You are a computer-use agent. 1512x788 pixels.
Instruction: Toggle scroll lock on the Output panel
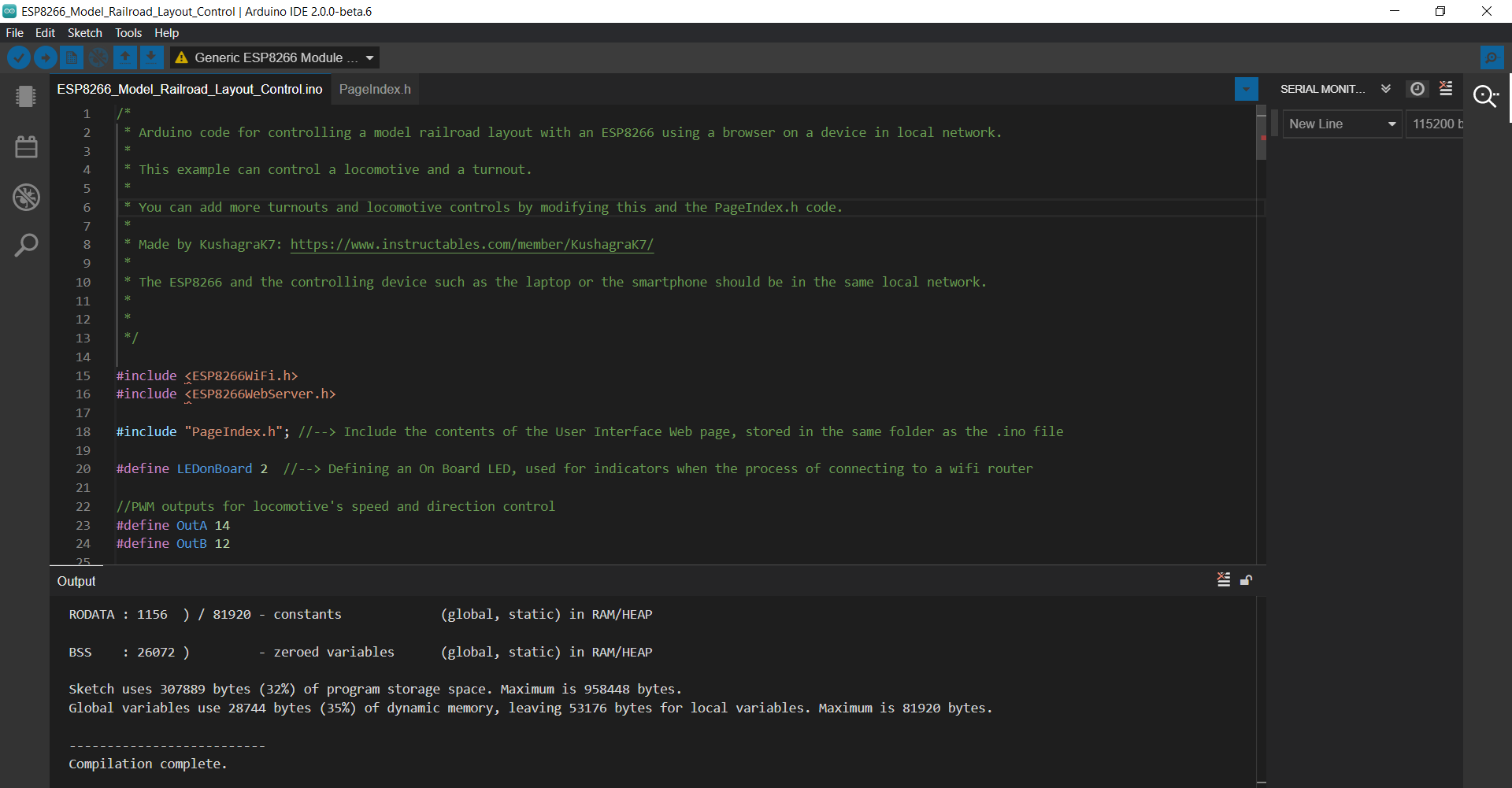1247,580
